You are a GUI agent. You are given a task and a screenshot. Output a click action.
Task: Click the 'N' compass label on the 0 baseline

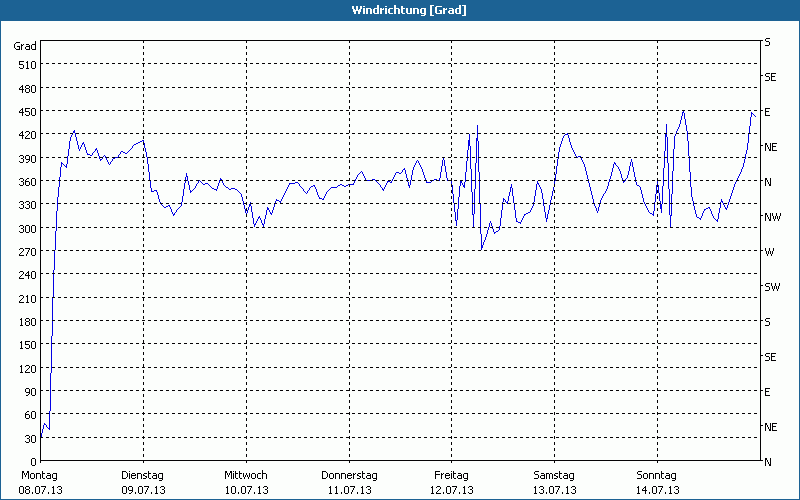pos(767,462)
